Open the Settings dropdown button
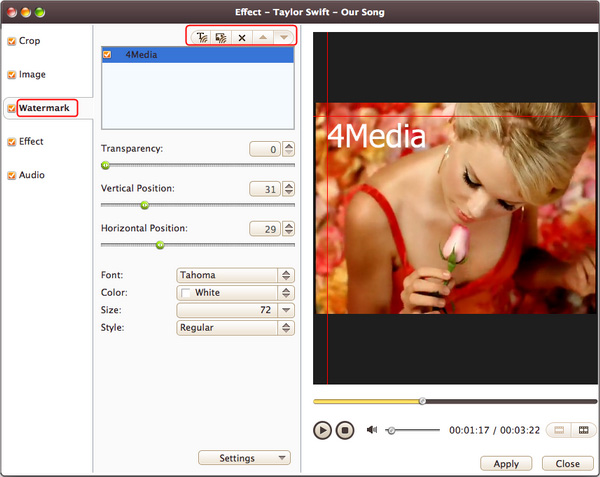Viewport: 600px width, 477px height. (x=244, y=458)
